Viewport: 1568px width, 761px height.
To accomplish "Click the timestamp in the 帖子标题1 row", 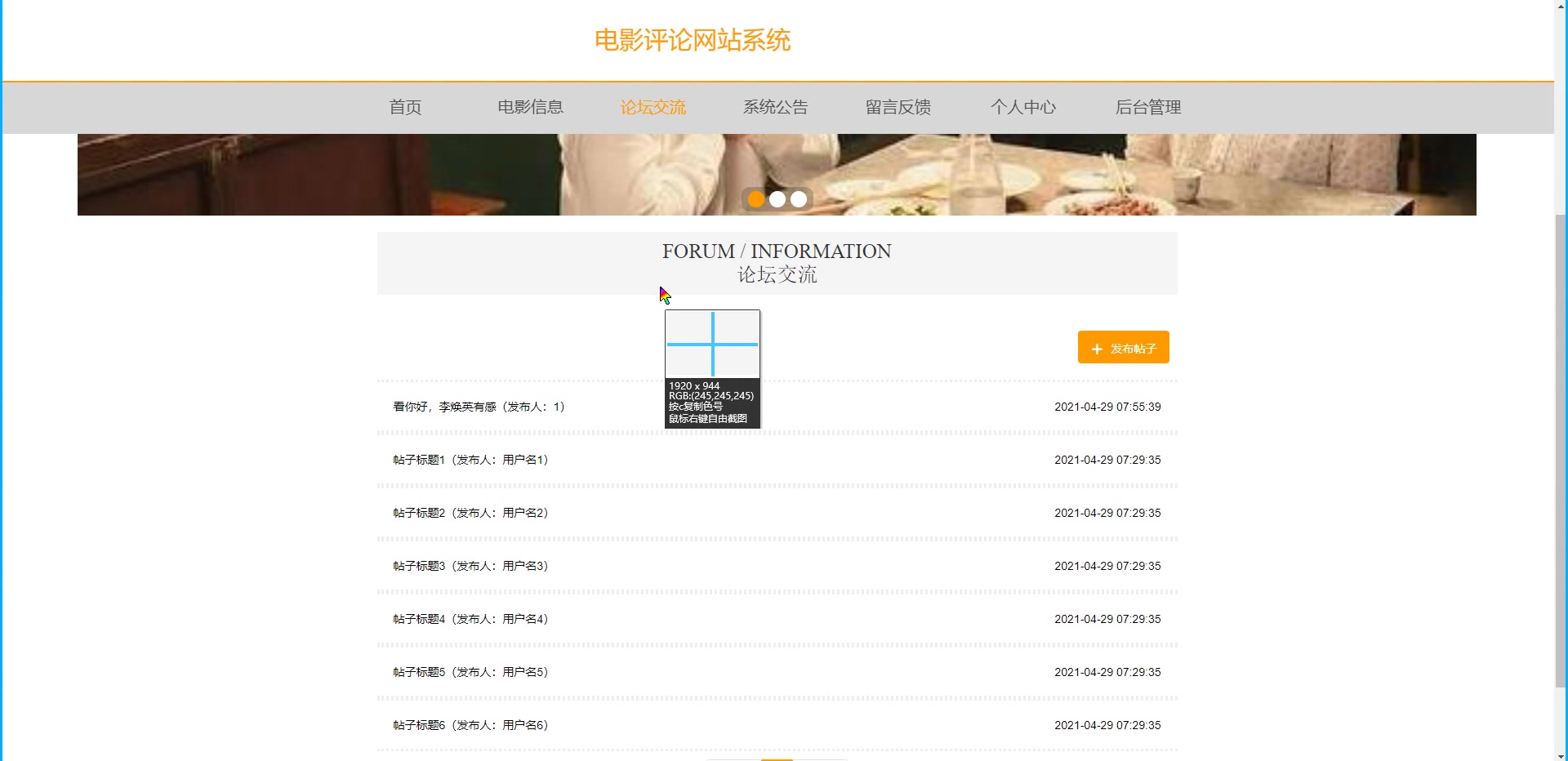I will coord(1107,460).
